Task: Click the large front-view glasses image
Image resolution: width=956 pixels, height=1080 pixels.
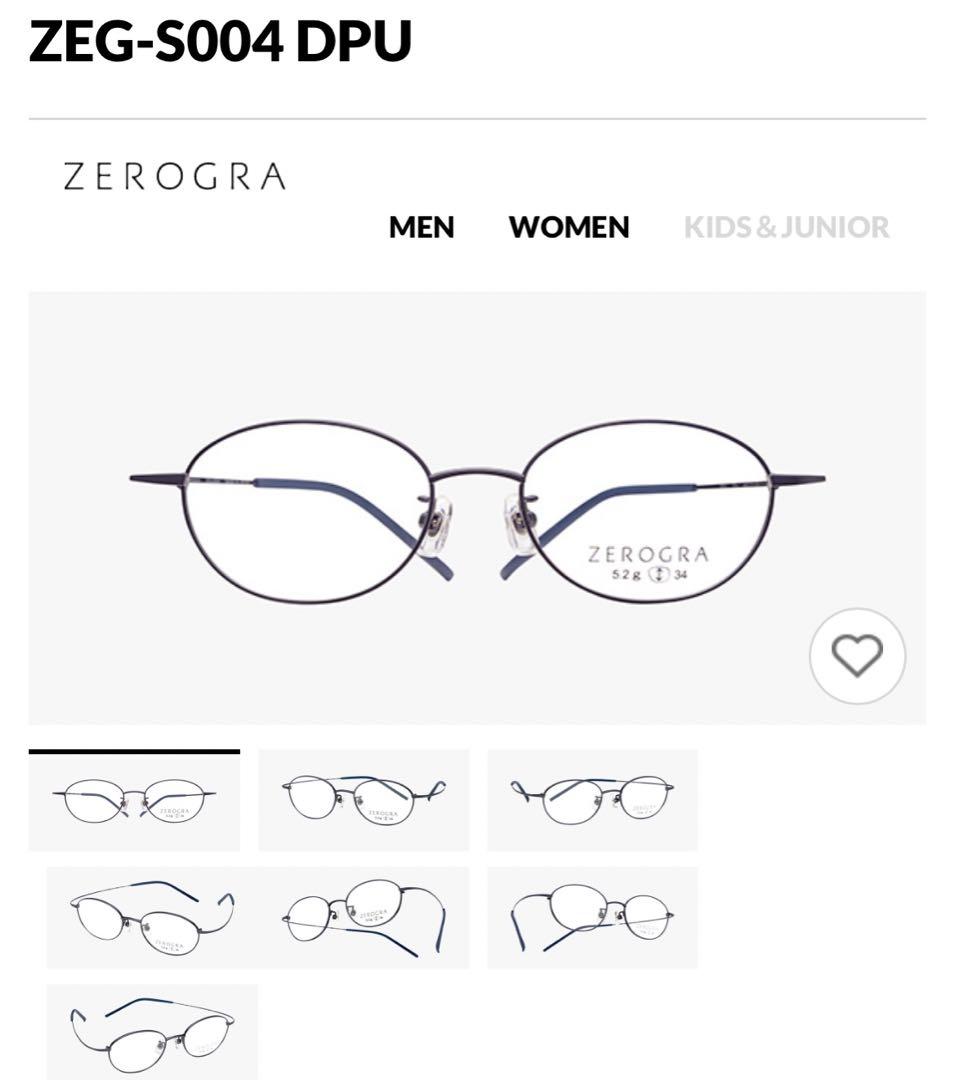Action: (x=477, y=508)
